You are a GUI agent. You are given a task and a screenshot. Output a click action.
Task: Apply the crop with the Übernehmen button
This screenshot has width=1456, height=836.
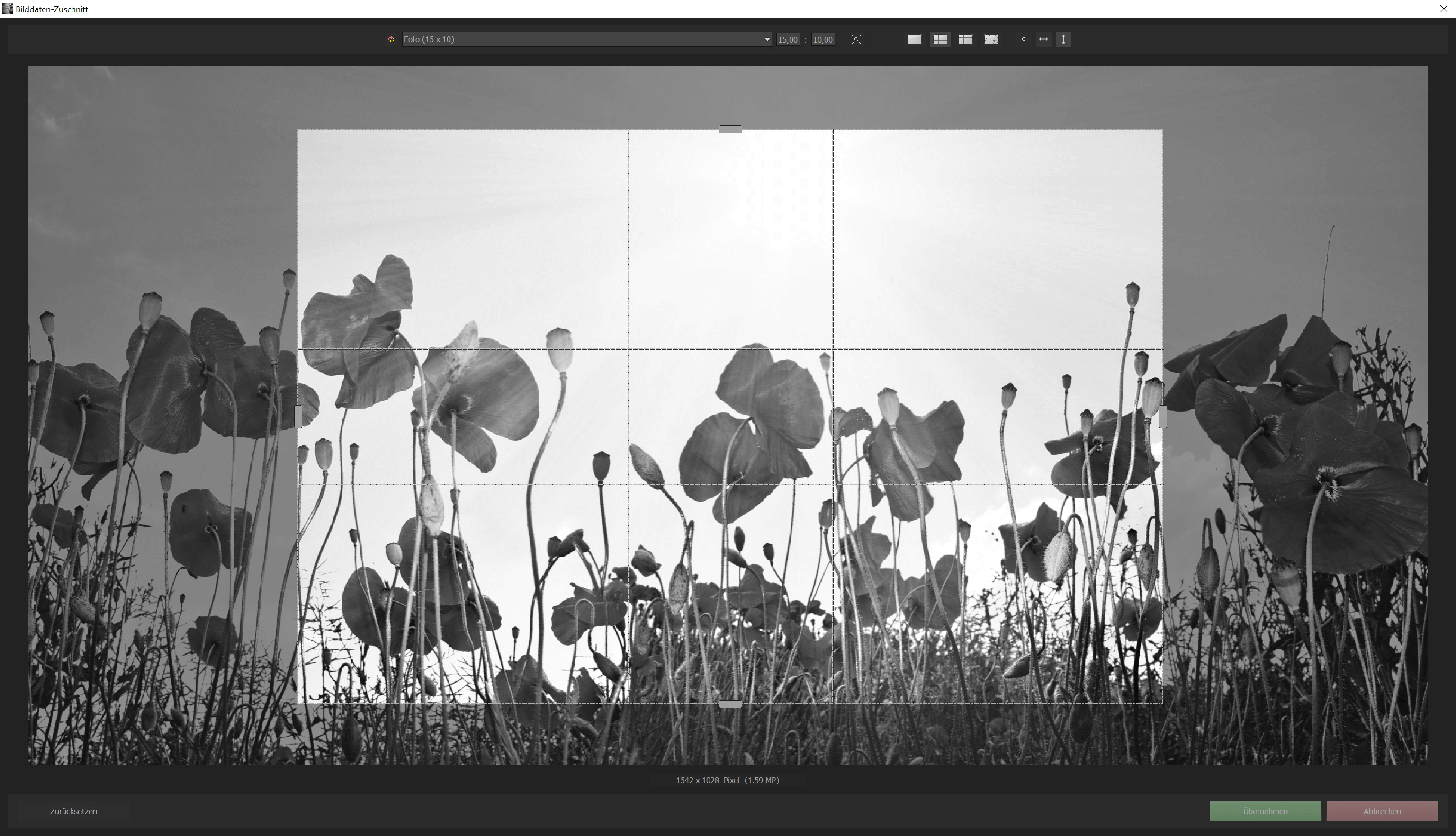coord(1265,811)
